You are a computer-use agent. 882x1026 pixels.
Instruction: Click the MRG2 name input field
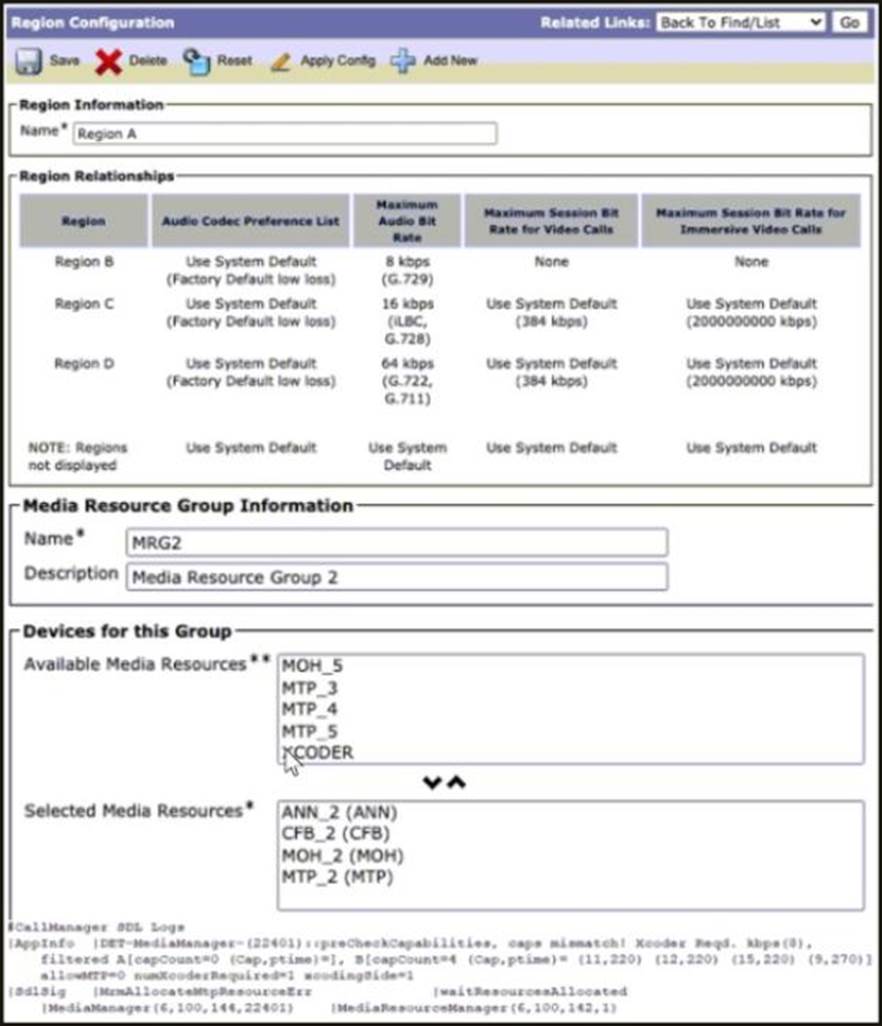pos(397,542)
